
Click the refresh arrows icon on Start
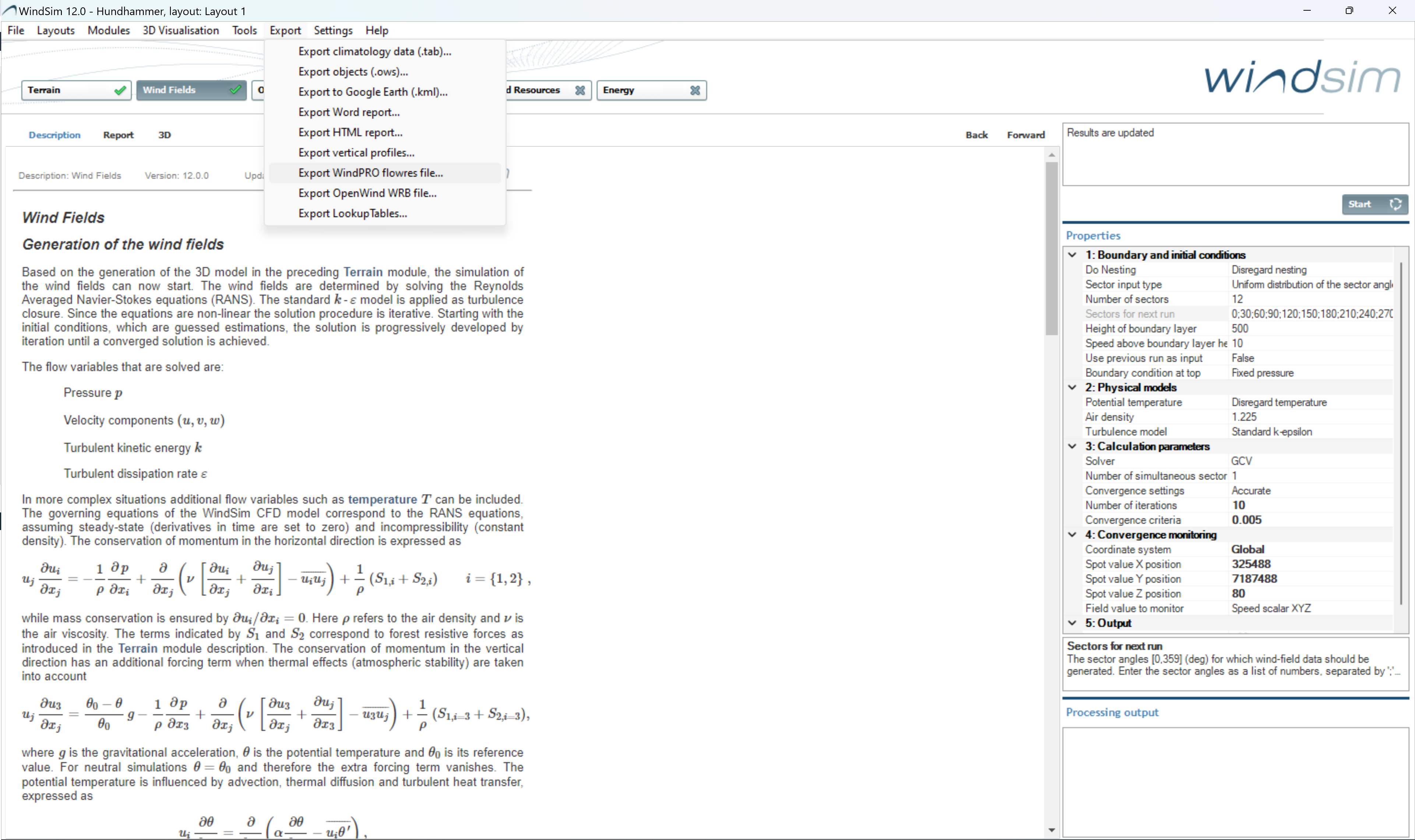(x=1395, y=204)
